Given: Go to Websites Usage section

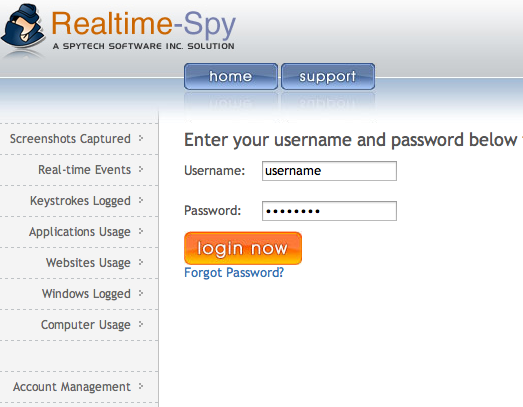Looking at the screenshot, I should [88, 263].
